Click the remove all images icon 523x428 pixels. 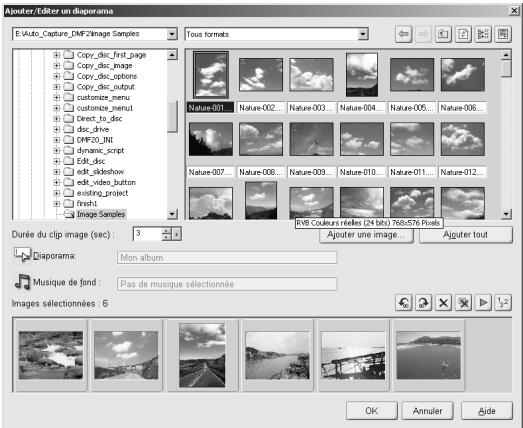463,303
